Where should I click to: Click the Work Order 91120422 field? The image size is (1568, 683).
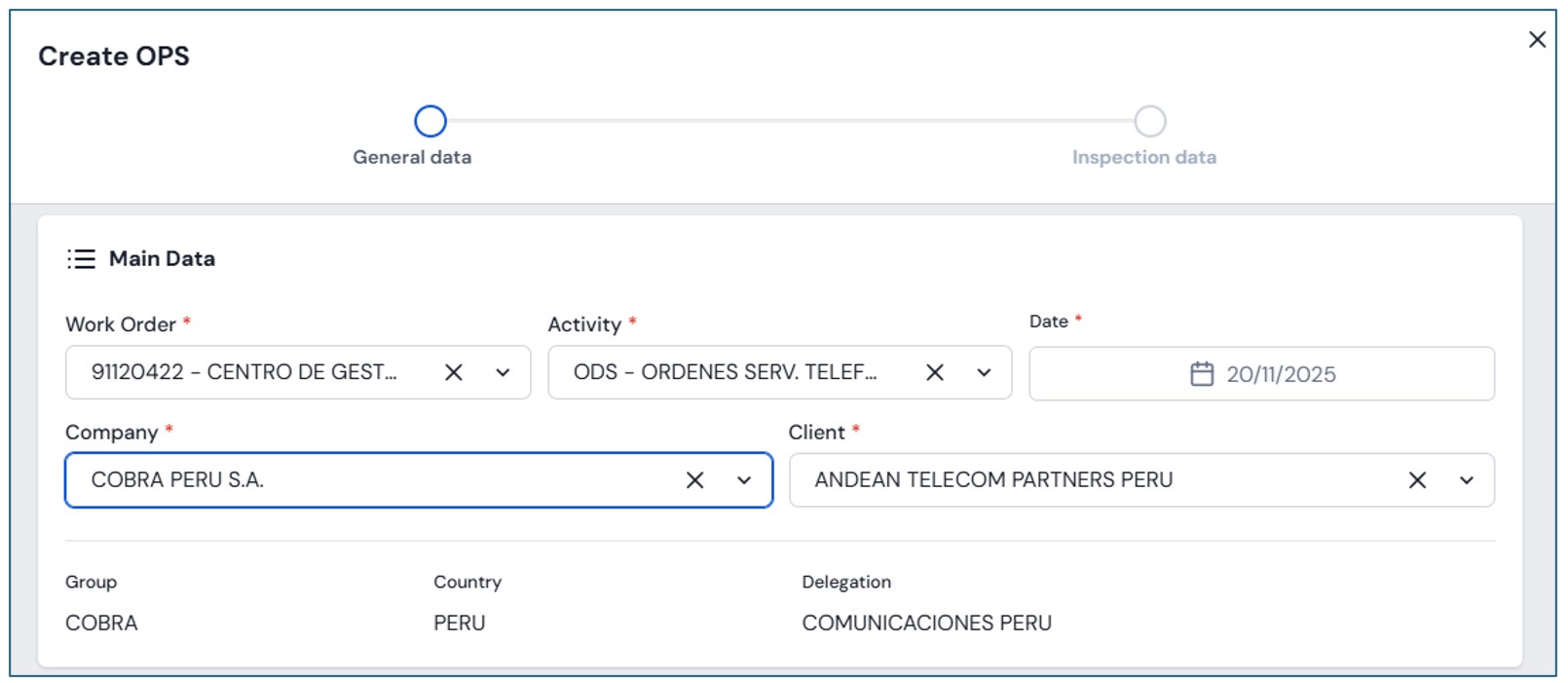tap(243, 372)
